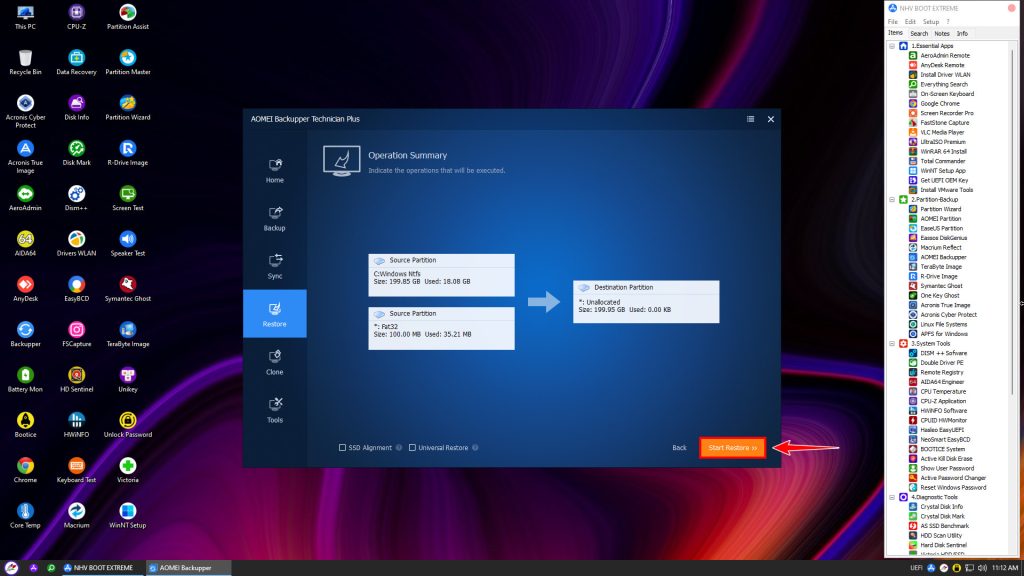Open the Start menu on the taskbar
The image size is (1024, 576).
(11, 568)
